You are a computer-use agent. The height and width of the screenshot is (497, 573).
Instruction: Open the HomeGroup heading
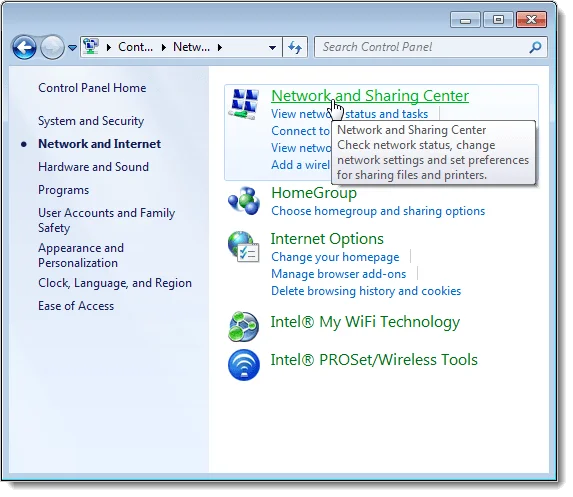point(314,193)
